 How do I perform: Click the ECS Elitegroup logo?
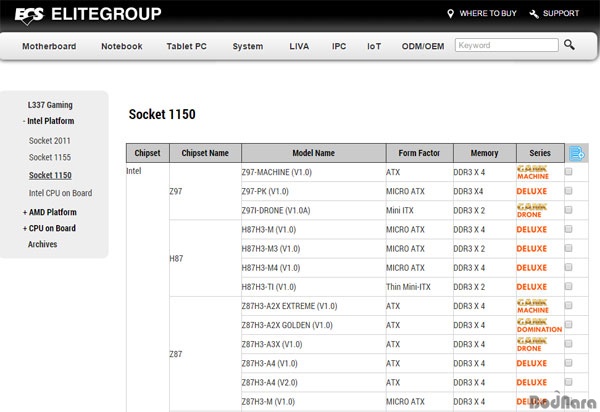coord(88,15)
